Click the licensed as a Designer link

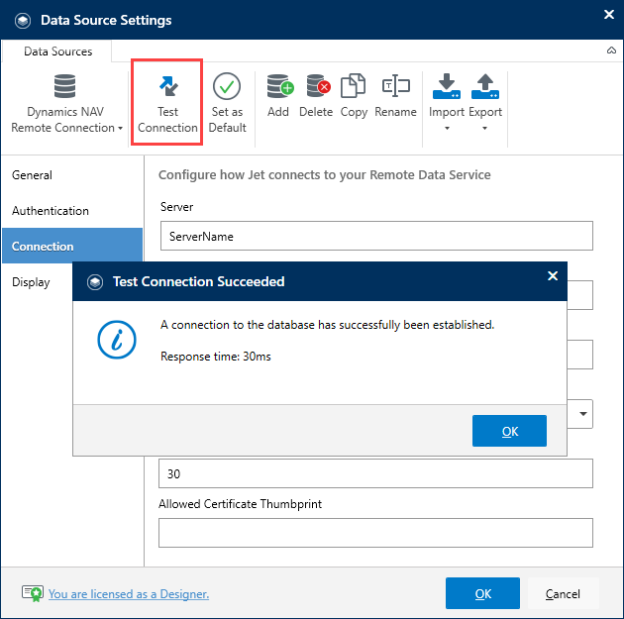click(129, 594)
